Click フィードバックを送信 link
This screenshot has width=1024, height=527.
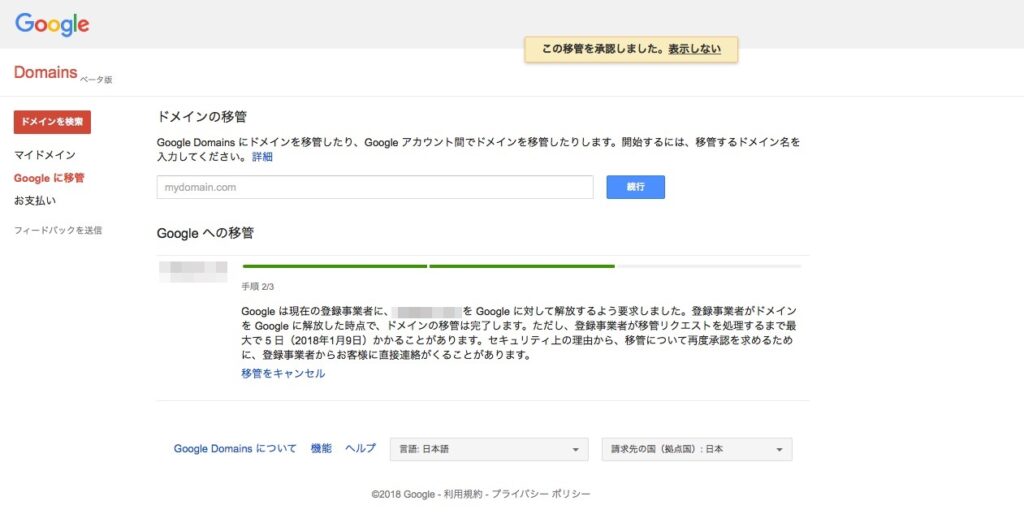pyautogui.click(x=58, y=230)
